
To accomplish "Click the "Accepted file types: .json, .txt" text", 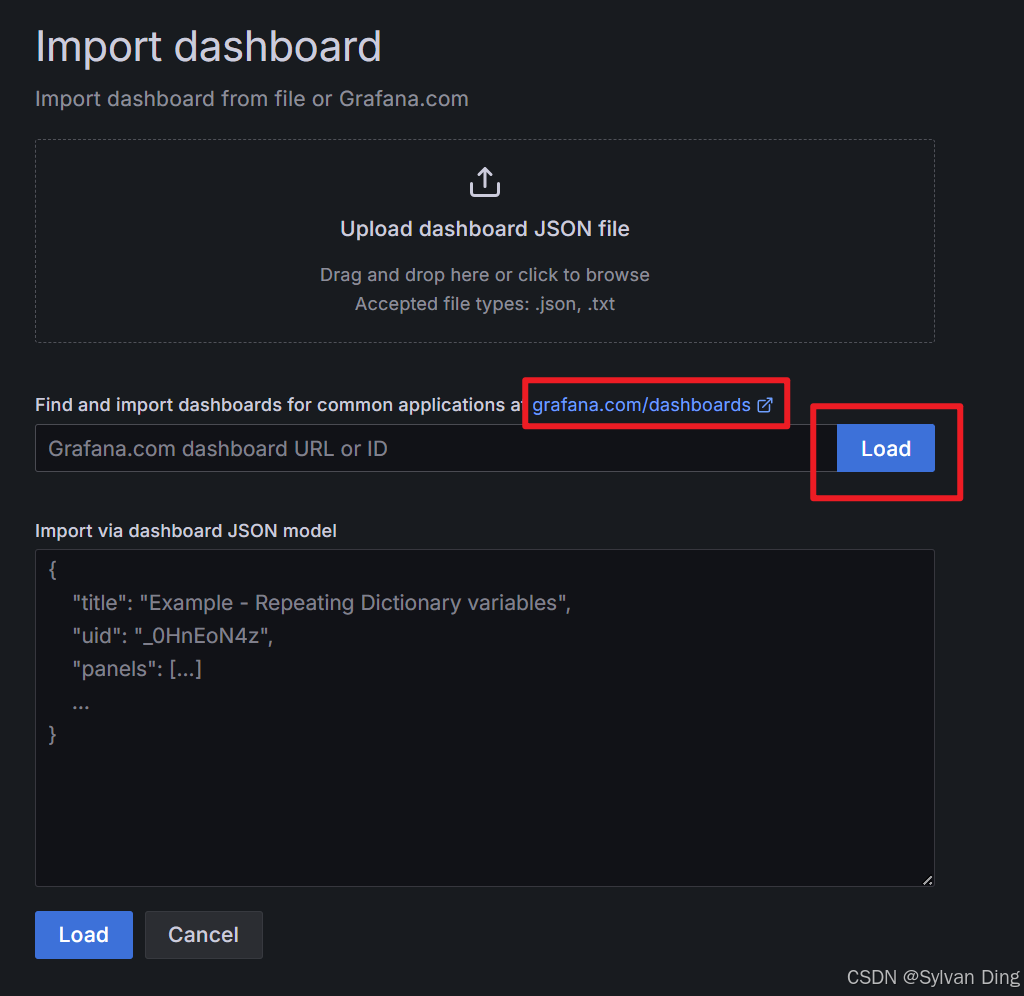I will pyautogui.click(x=485, y=304).
